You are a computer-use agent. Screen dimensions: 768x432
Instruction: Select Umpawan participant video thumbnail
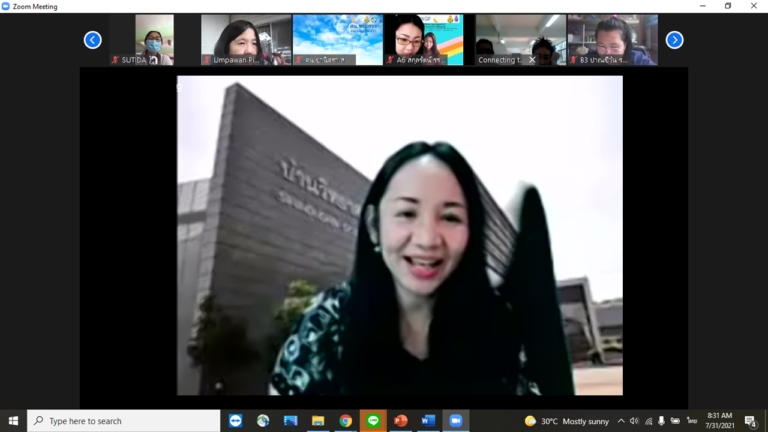(x=243, y=40)
